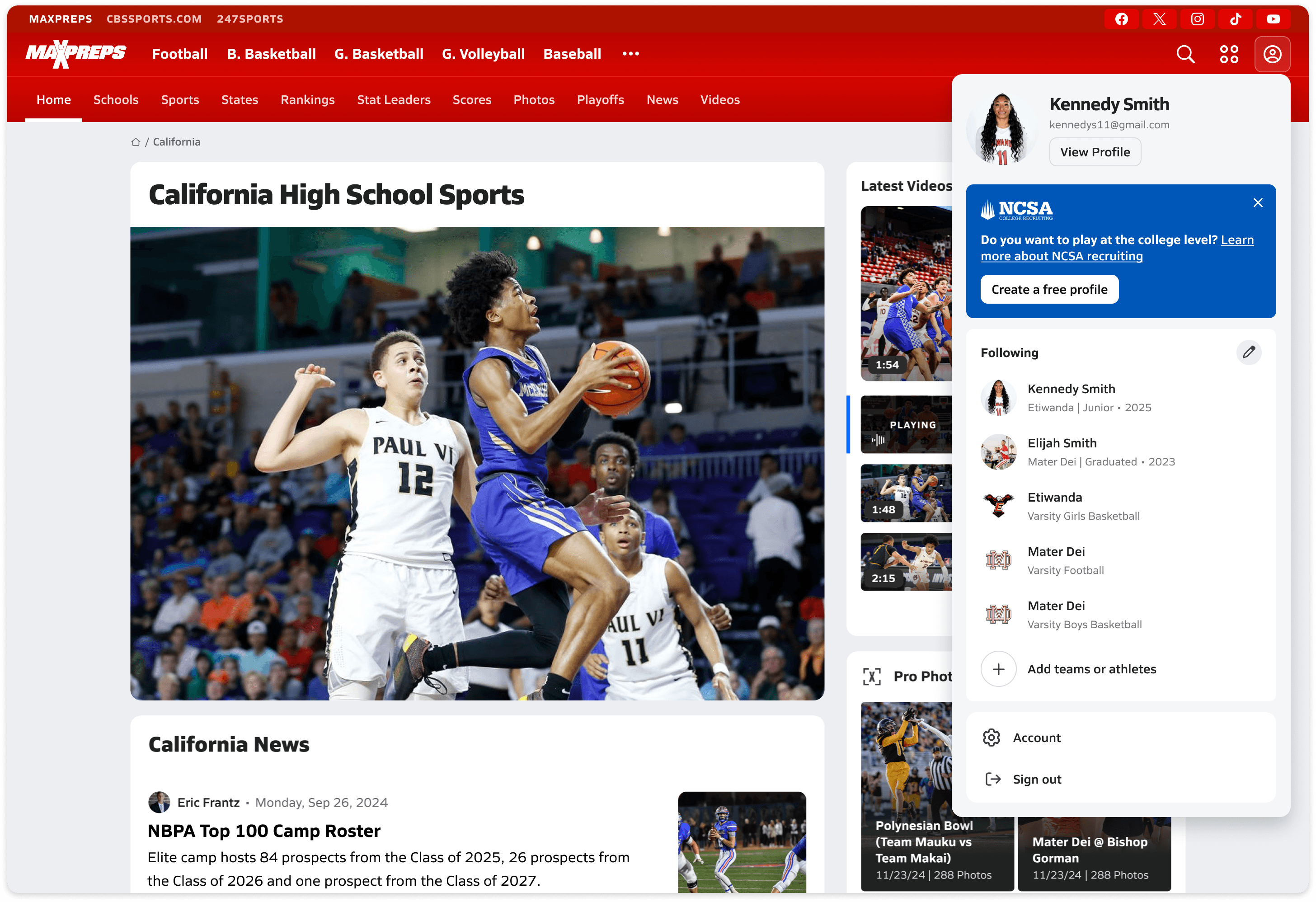Screen dimensions: 1316x902
Task: Click Create a free profile button
Action: (x=1049, y=289)
